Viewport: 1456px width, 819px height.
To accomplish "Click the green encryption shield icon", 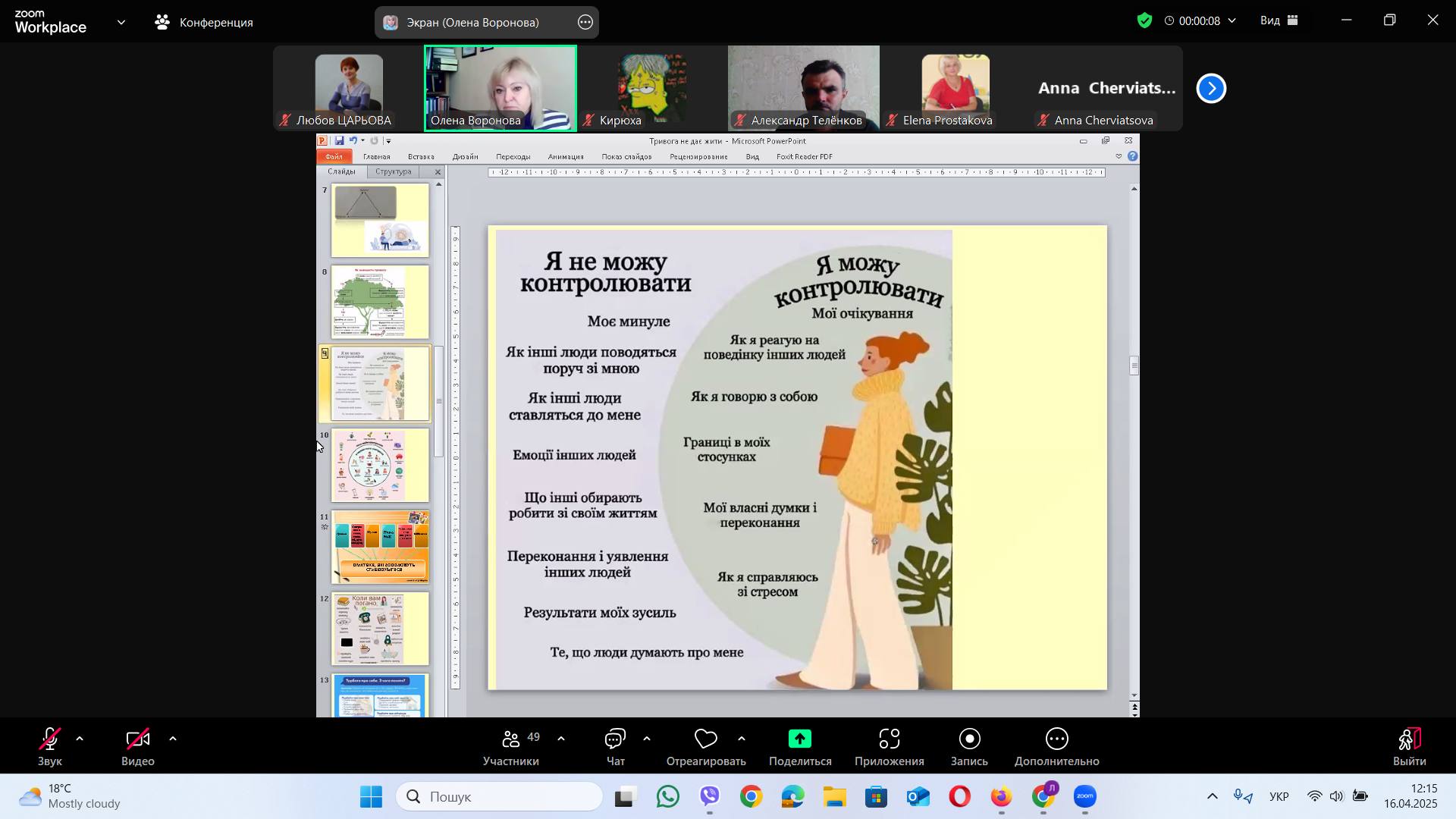I will pyautogui.click(x=1144, y=21).
